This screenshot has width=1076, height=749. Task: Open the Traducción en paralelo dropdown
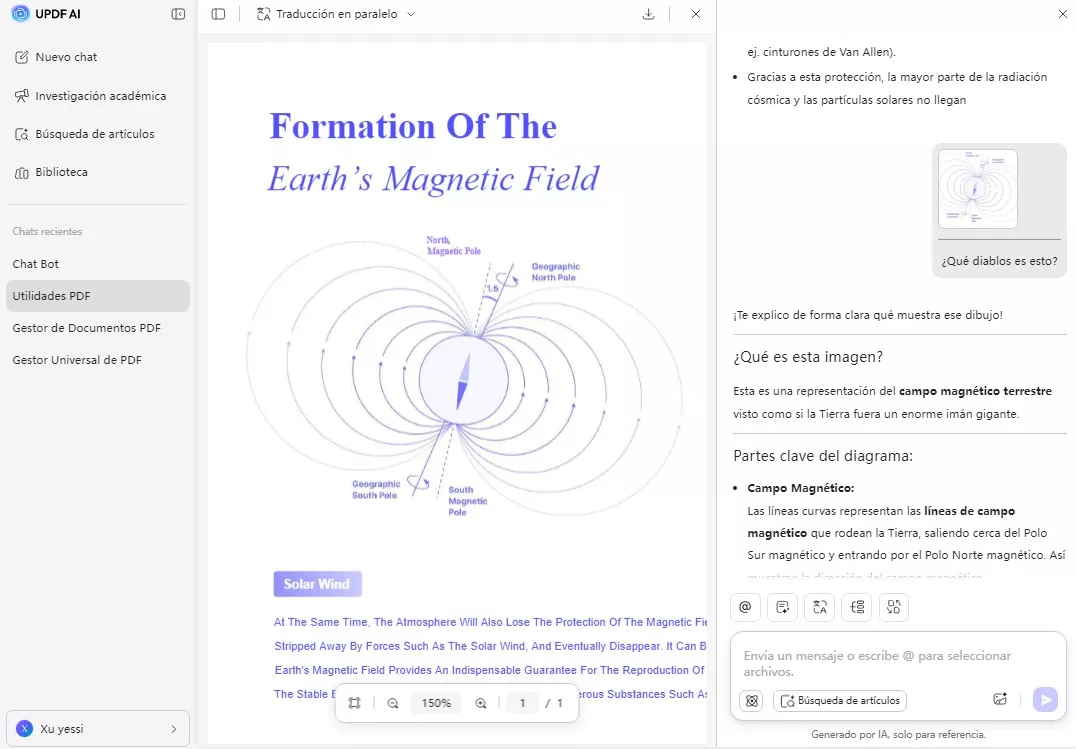click(336, 14)
